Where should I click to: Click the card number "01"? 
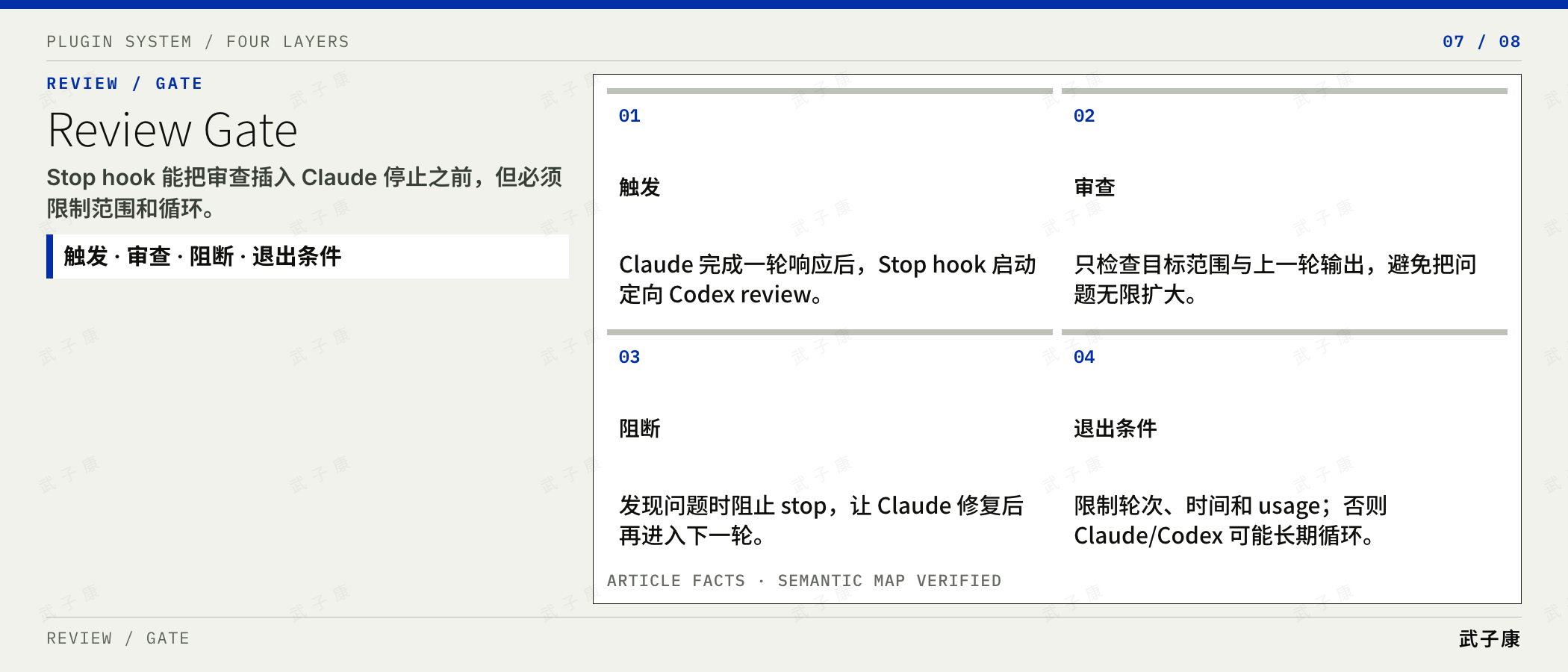click(x=629, y=116)
